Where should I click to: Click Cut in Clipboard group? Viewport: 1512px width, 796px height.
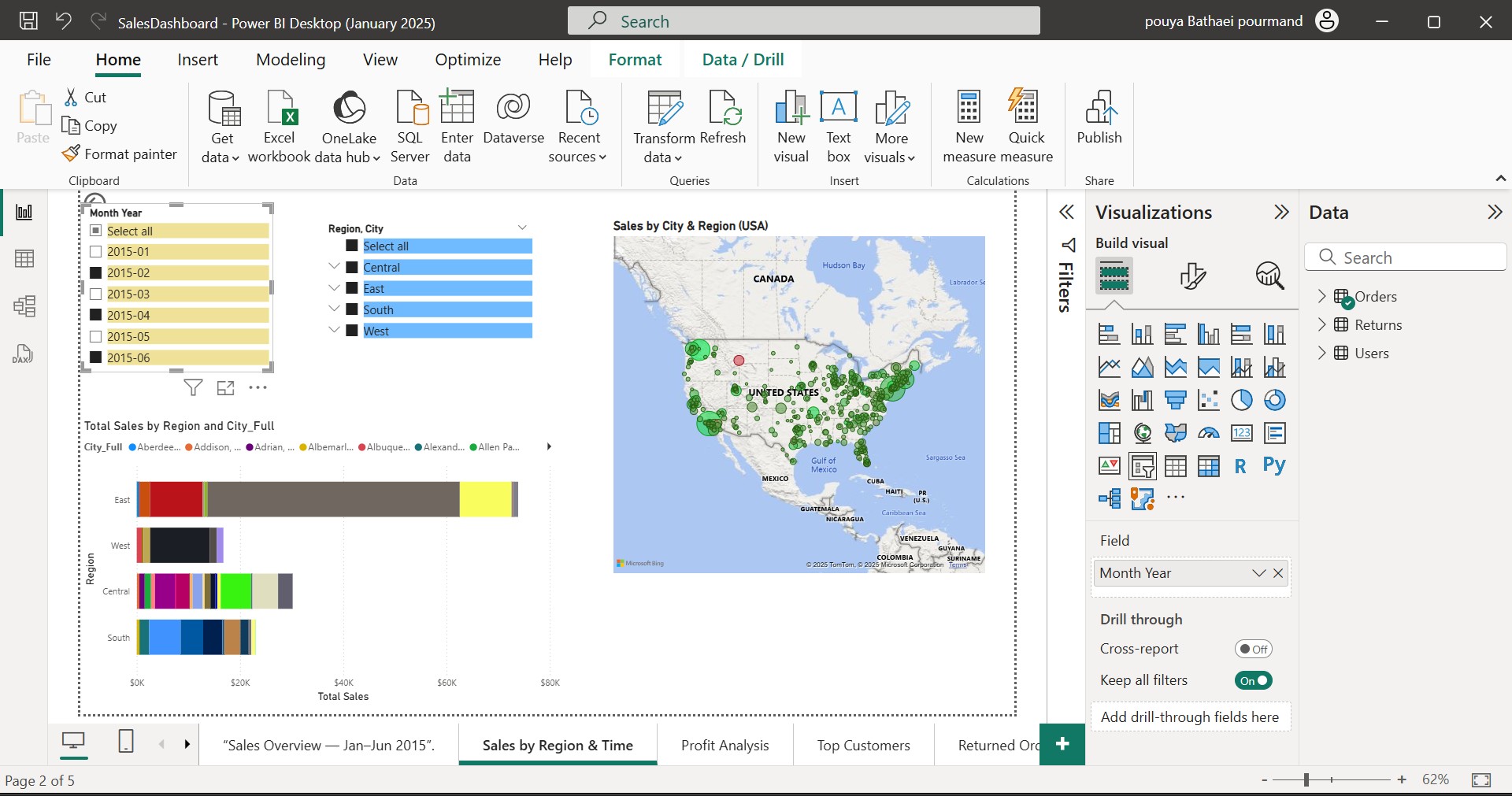(x=85, y=98)
